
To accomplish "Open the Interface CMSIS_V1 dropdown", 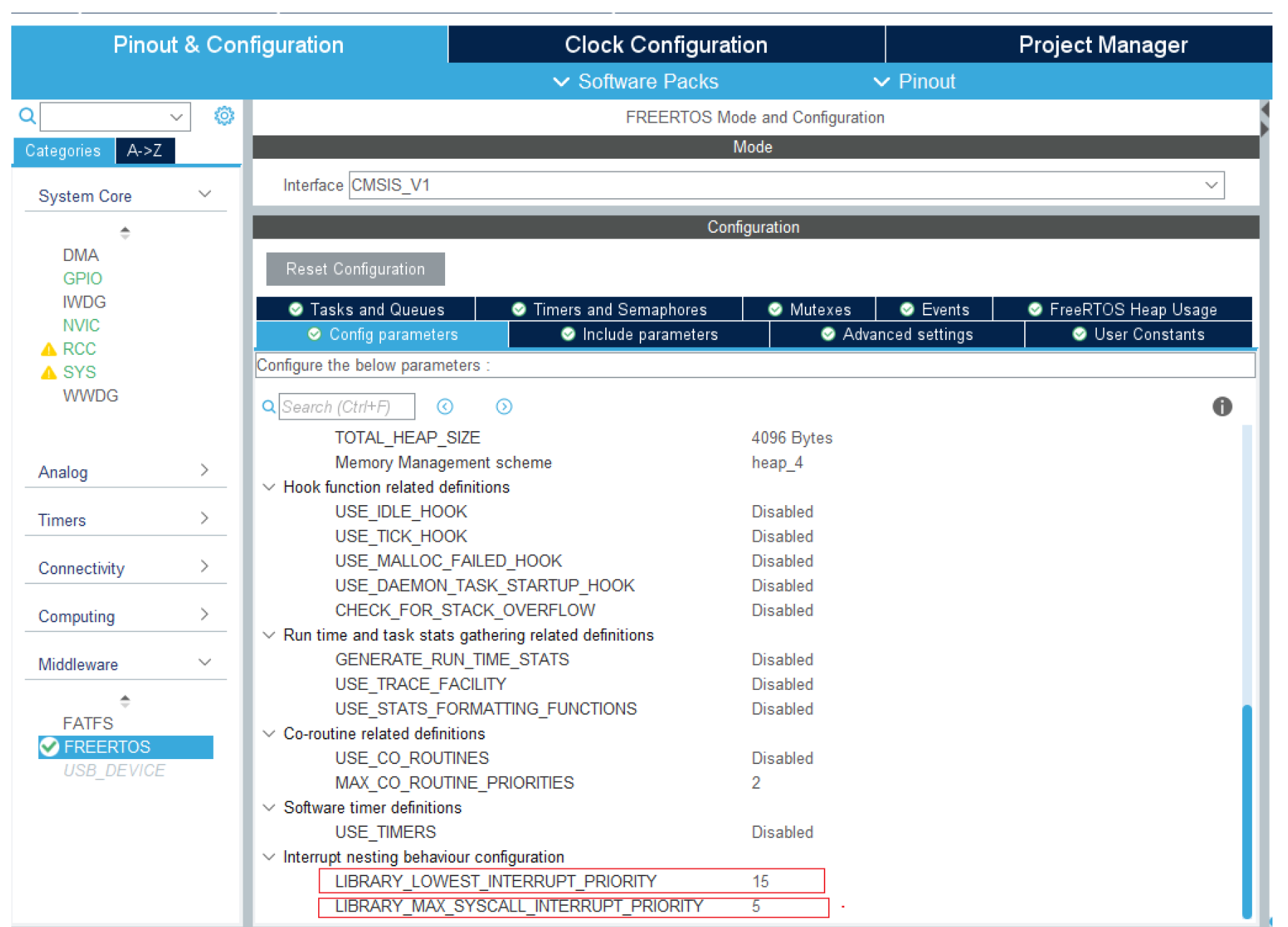I will (x=786, y=185).
